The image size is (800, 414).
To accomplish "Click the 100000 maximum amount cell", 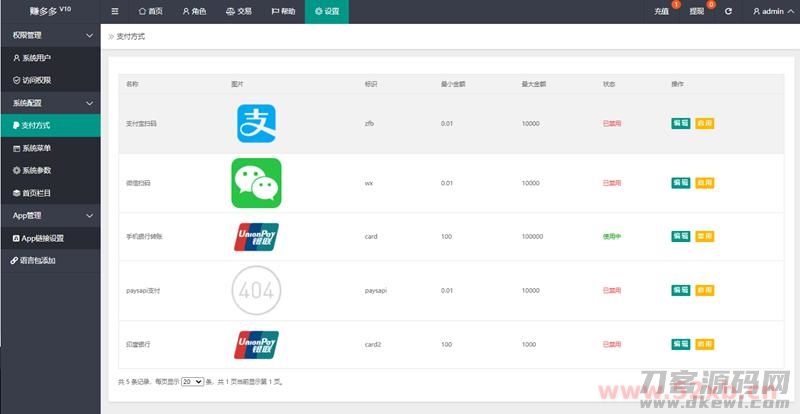I will pyautogui.click(x=532, y=236).
